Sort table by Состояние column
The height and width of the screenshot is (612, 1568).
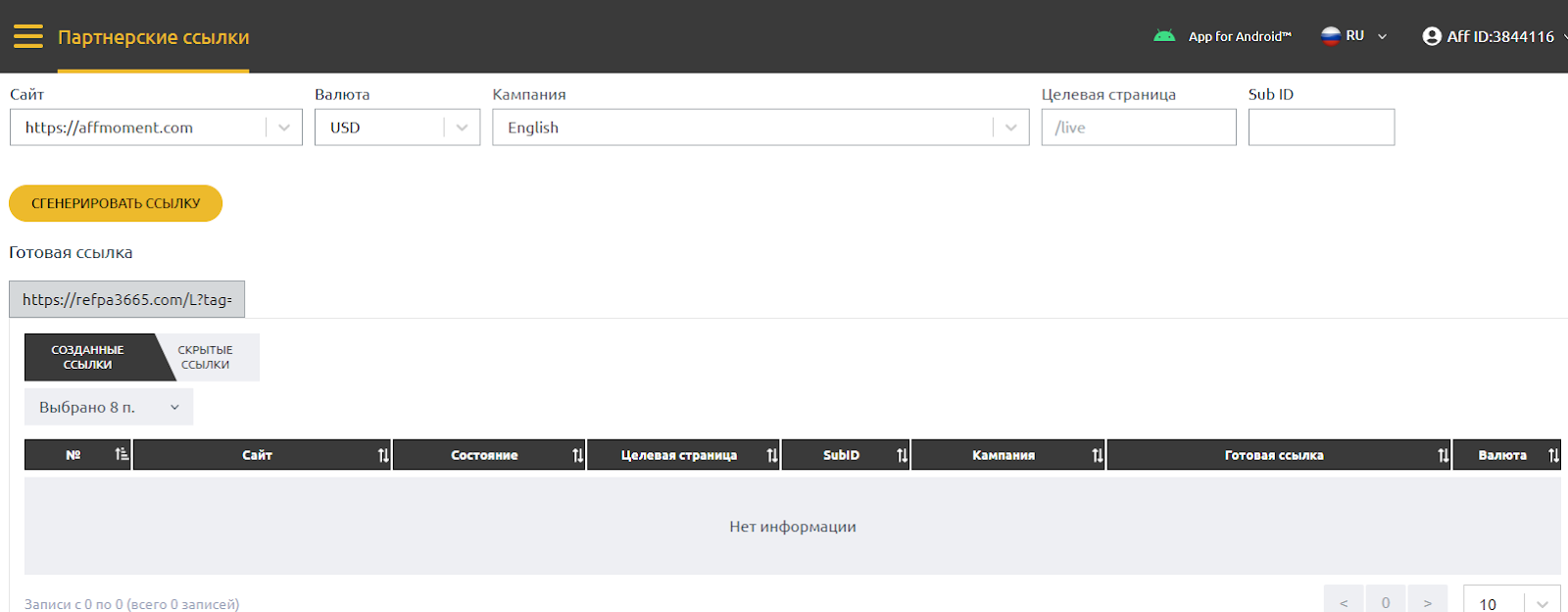(577, 455)
